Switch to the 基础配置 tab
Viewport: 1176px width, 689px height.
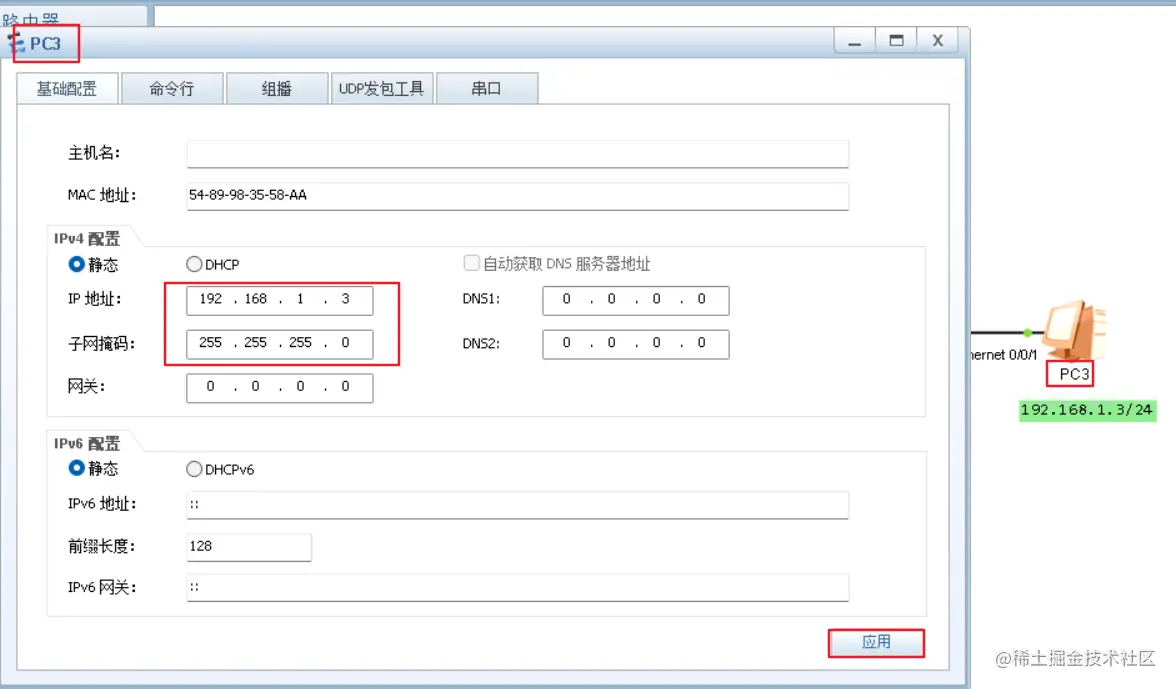pos(68,88)
